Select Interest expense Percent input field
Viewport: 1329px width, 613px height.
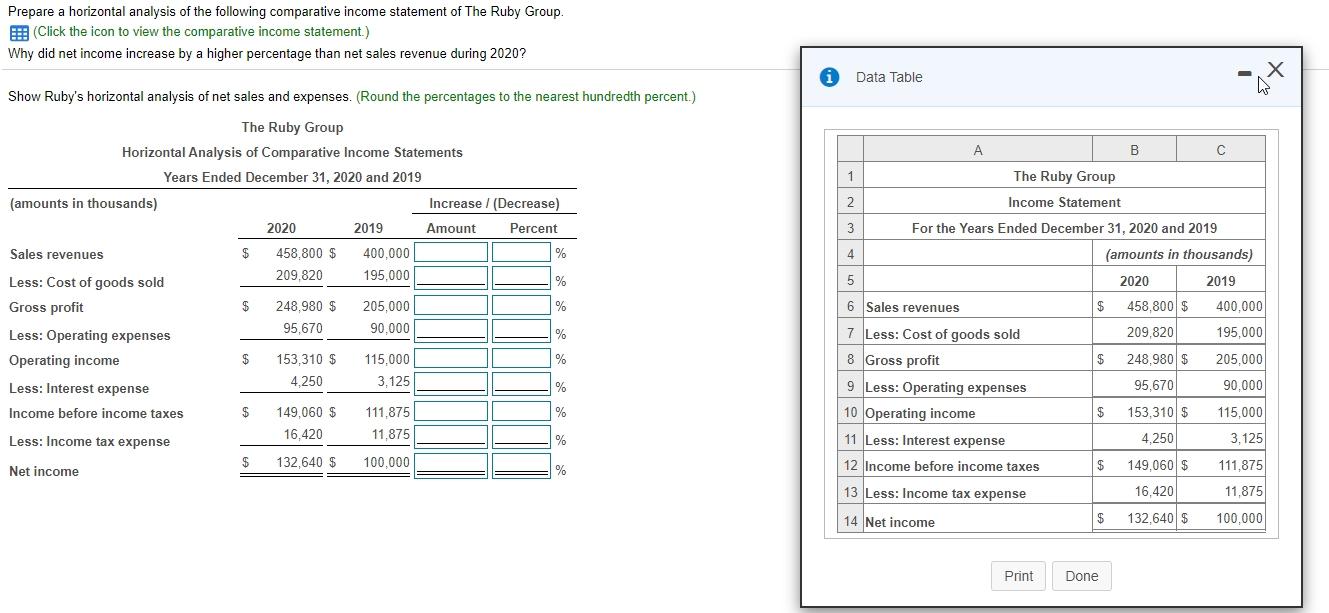point(521,383)
